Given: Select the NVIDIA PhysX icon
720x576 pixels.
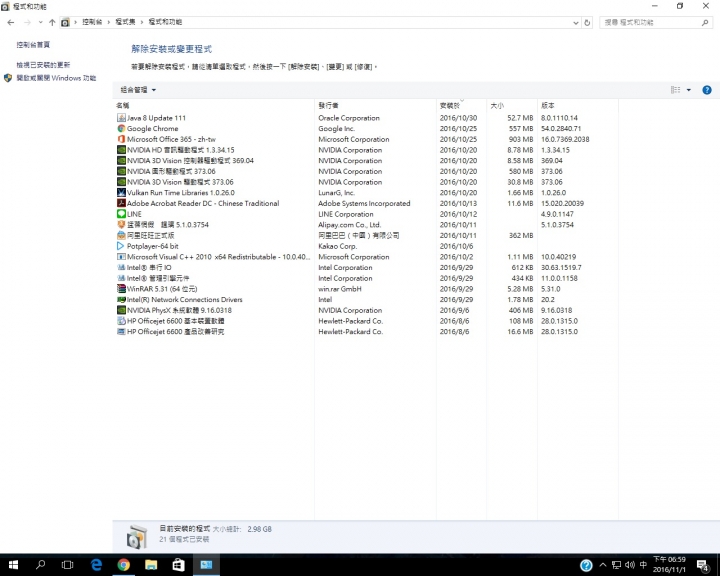Looking at the screenshot, I should pyautogui.click(x=121, y=311).
